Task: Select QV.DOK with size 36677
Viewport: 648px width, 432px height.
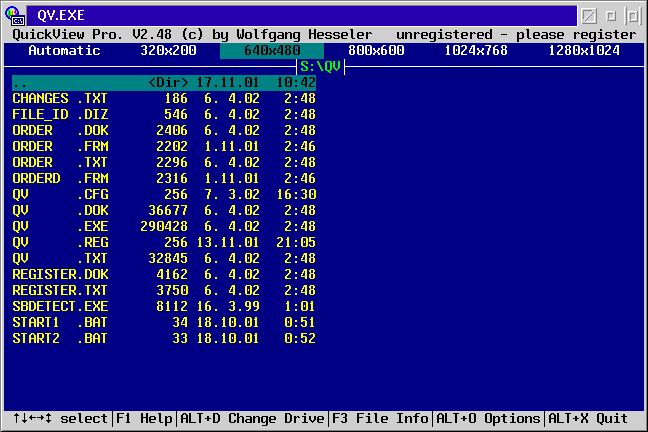Action: (164, 210)
